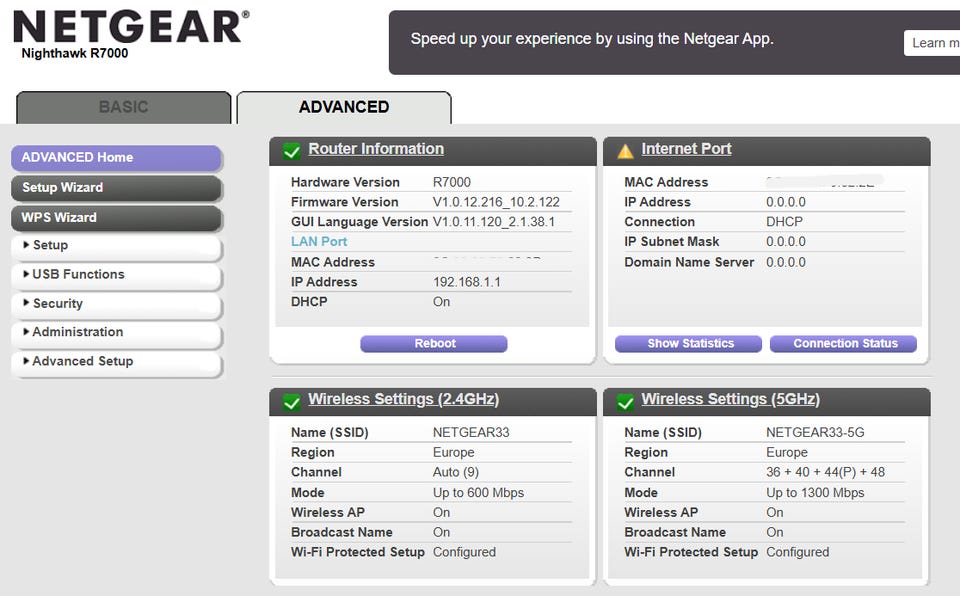Viewport: 960px width, 596px height.
Task: Expand the Security section
Action: click(116, 304)
